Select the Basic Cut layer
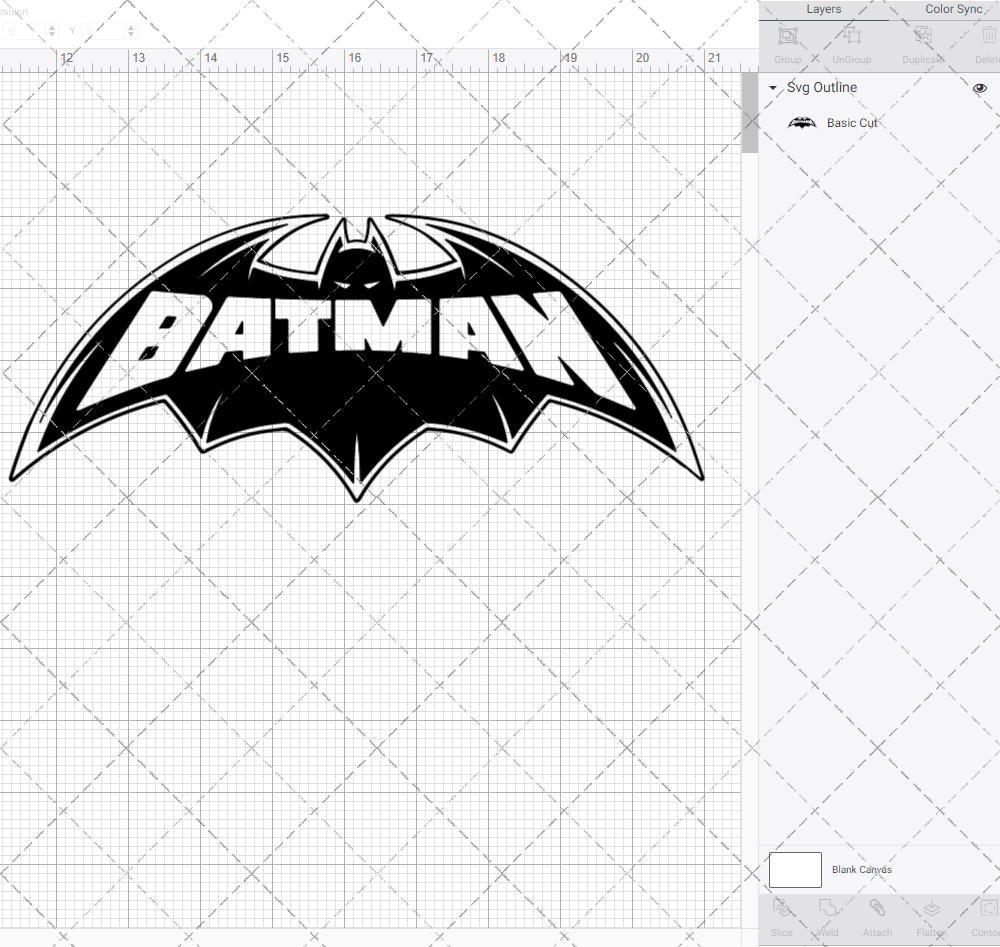 (852, 123)
